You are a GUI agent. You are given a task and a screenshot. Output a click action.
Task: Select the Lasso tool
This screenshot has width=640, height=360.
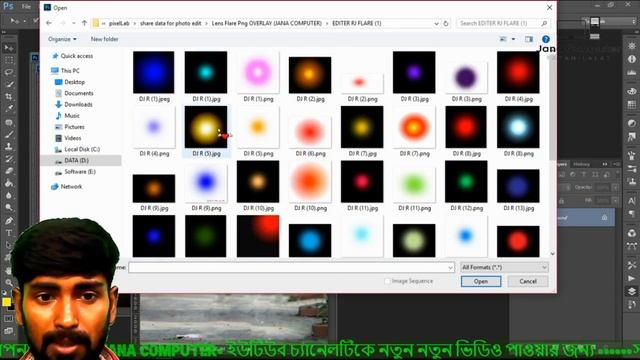point(9,72)
